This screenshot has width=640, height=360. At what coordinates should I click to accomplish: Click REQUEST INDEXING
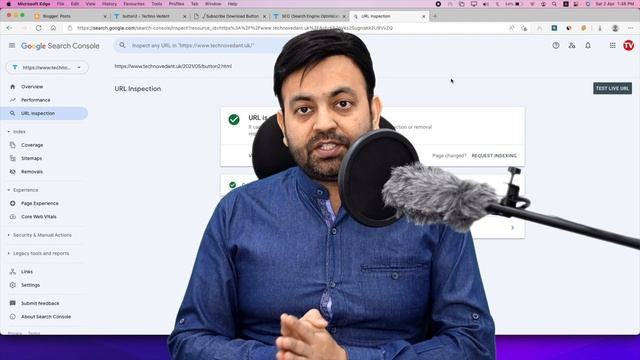(494, 156)
